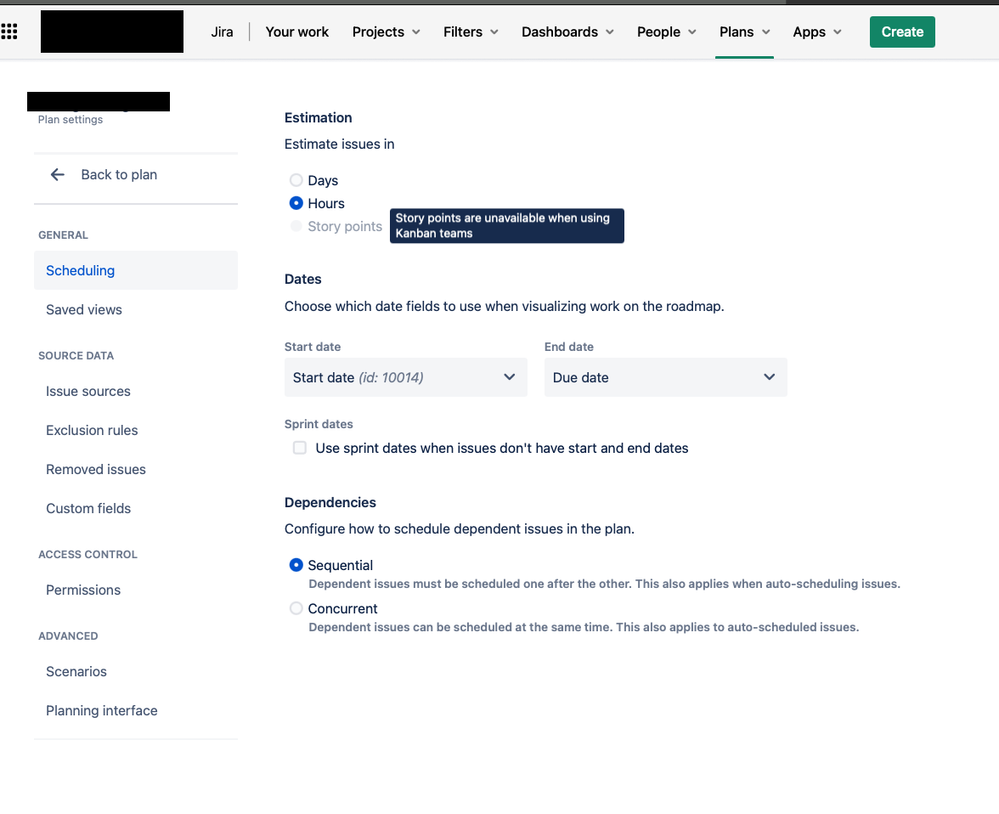Enable use sprint dates checkbox

pyautogui.click(x=299, y=448)
